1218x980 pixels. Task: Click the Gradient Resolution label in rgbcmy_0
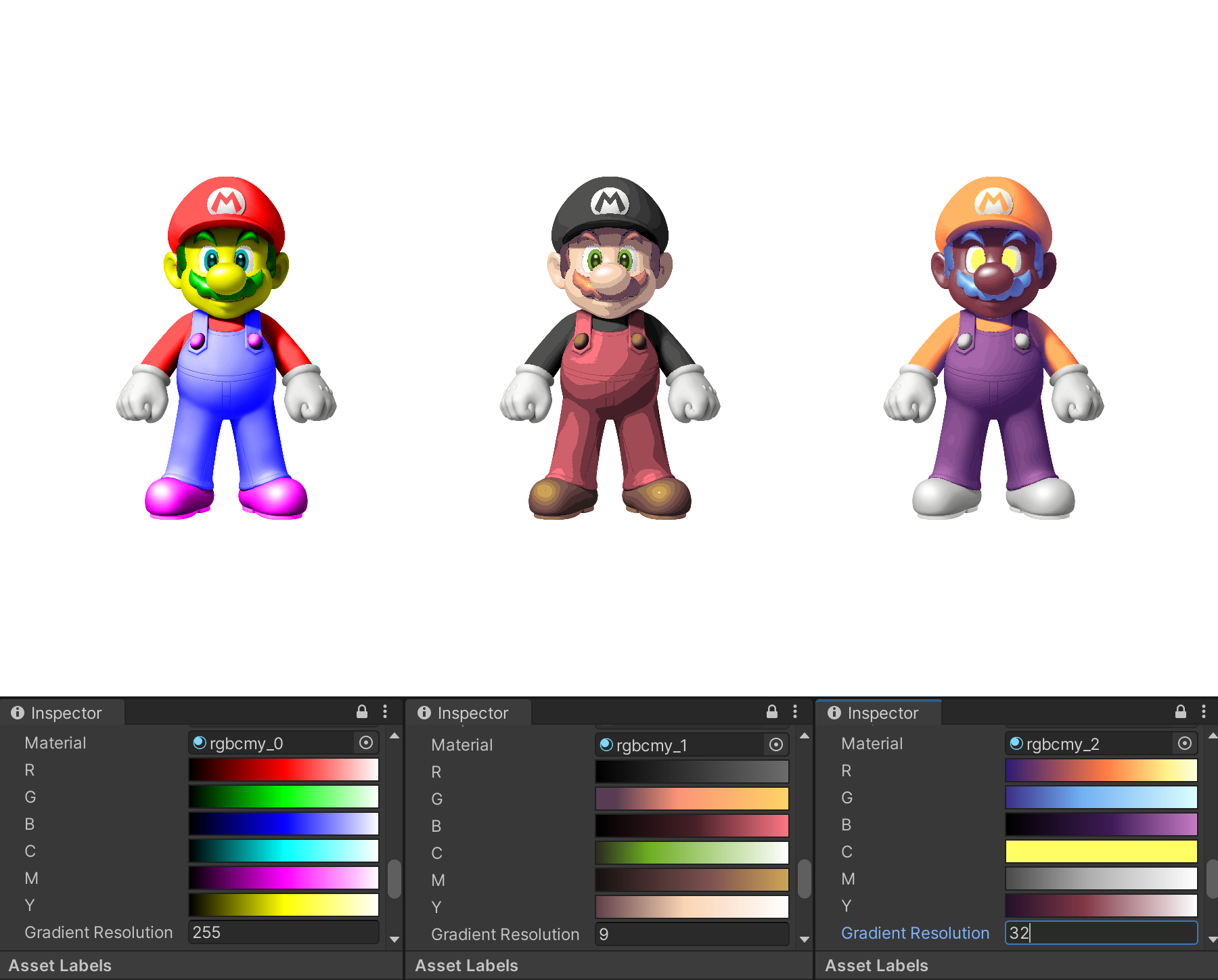point(99,932)
